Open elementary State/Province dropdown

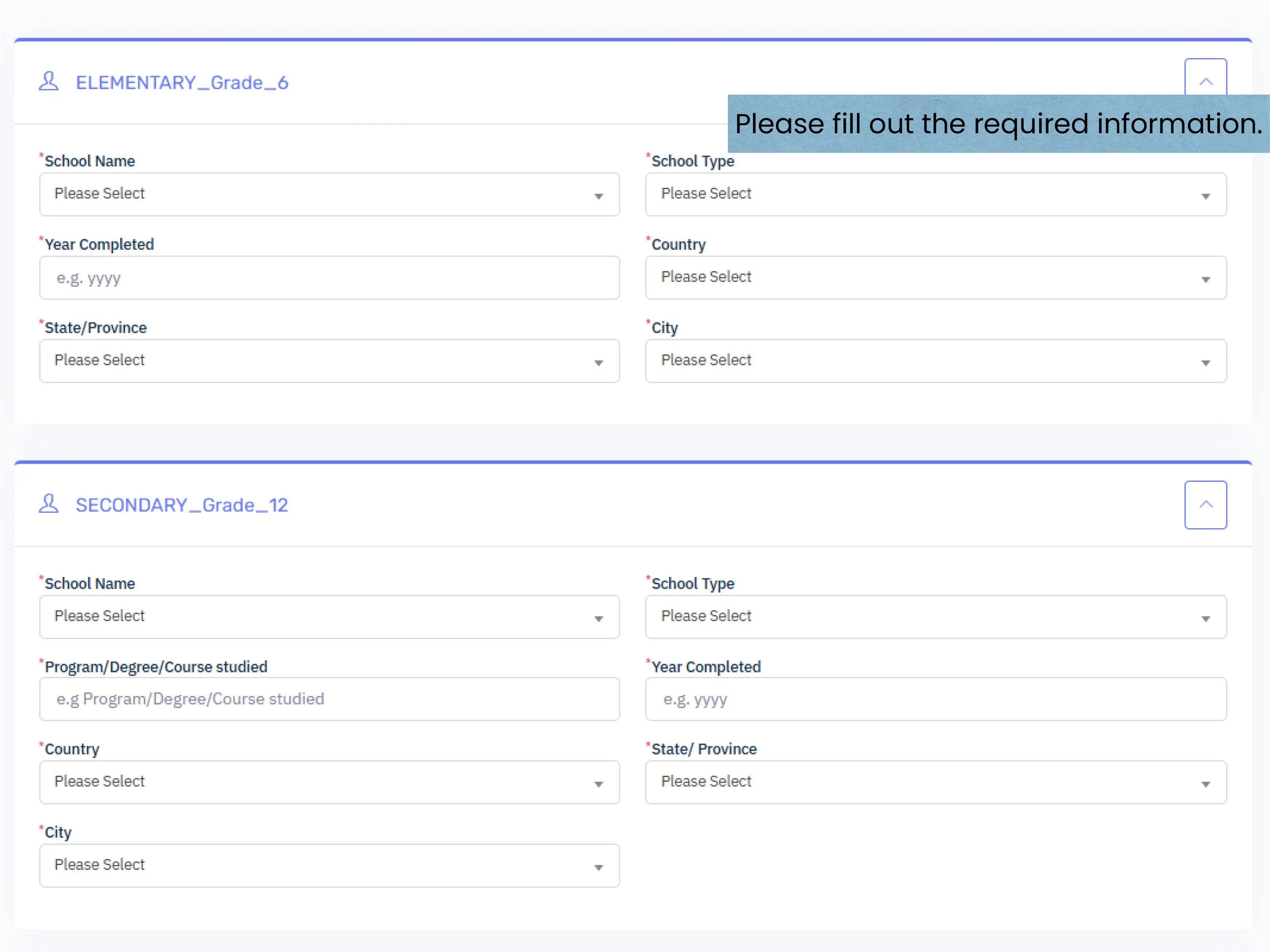coord(329,361)
